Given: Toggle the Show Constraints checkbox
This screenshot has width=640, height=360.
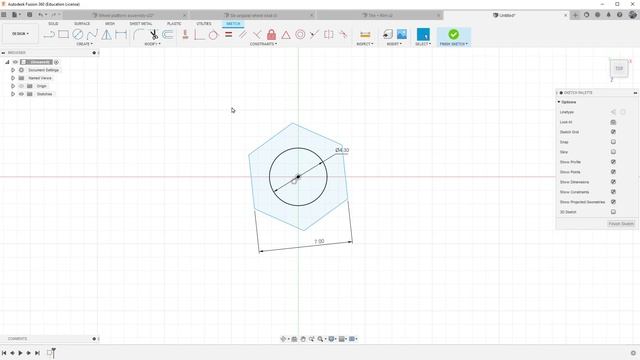Looking at the screenshot, I should pyautogui.click(x=613, y=192).
